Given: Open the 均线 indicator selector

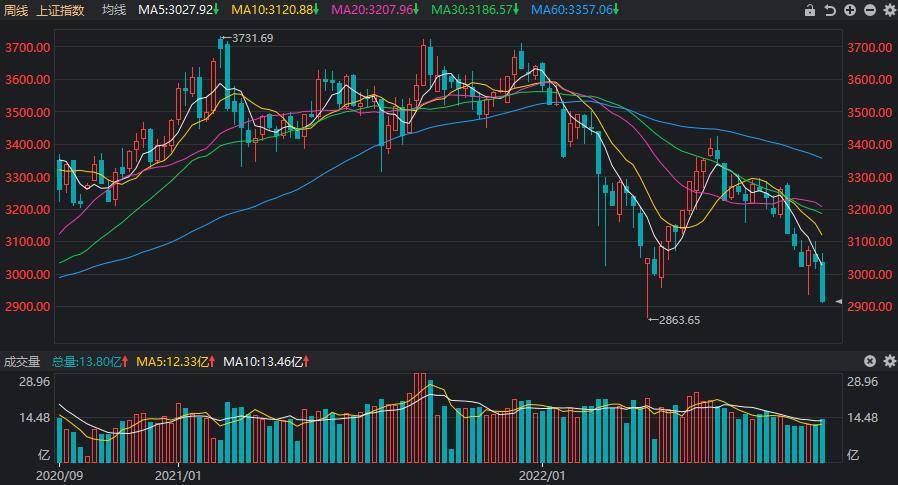Looking at the screenshot, I should [114, 10].
